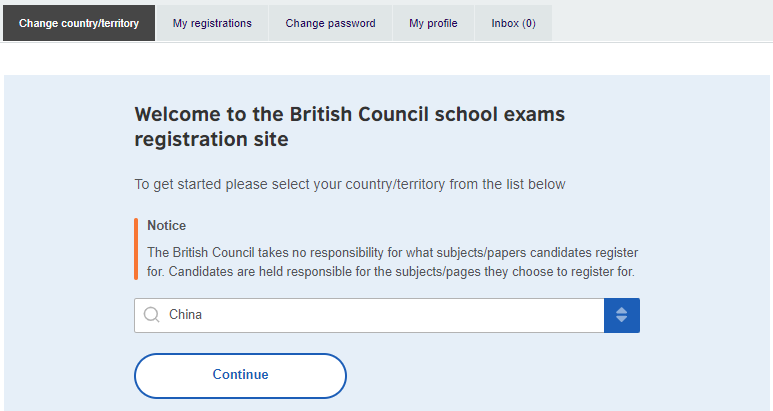773x411 pixels.
Task: Click the magnifying glass search icon
Action: click(x=151, y=314)
